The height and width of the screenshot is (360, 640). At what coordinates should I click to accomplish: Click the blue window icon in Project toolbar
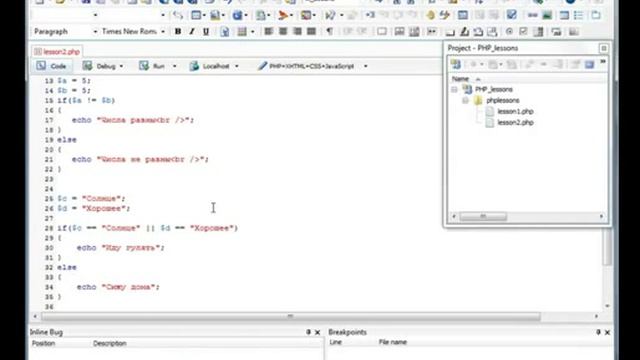[589, 64]
